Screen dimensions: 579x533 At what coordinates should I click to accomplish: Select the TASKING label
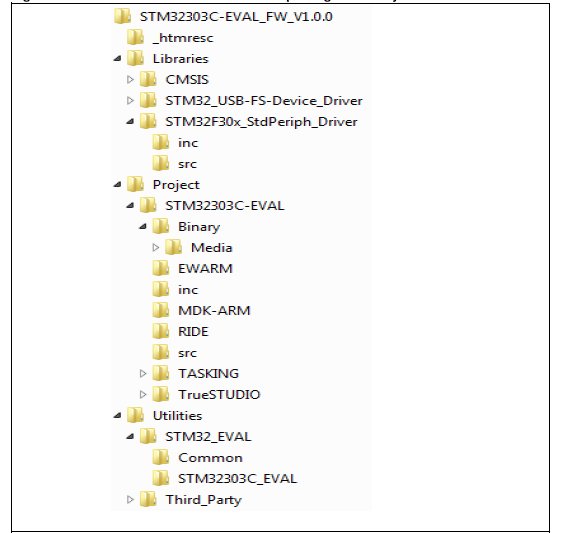point(209,374)
